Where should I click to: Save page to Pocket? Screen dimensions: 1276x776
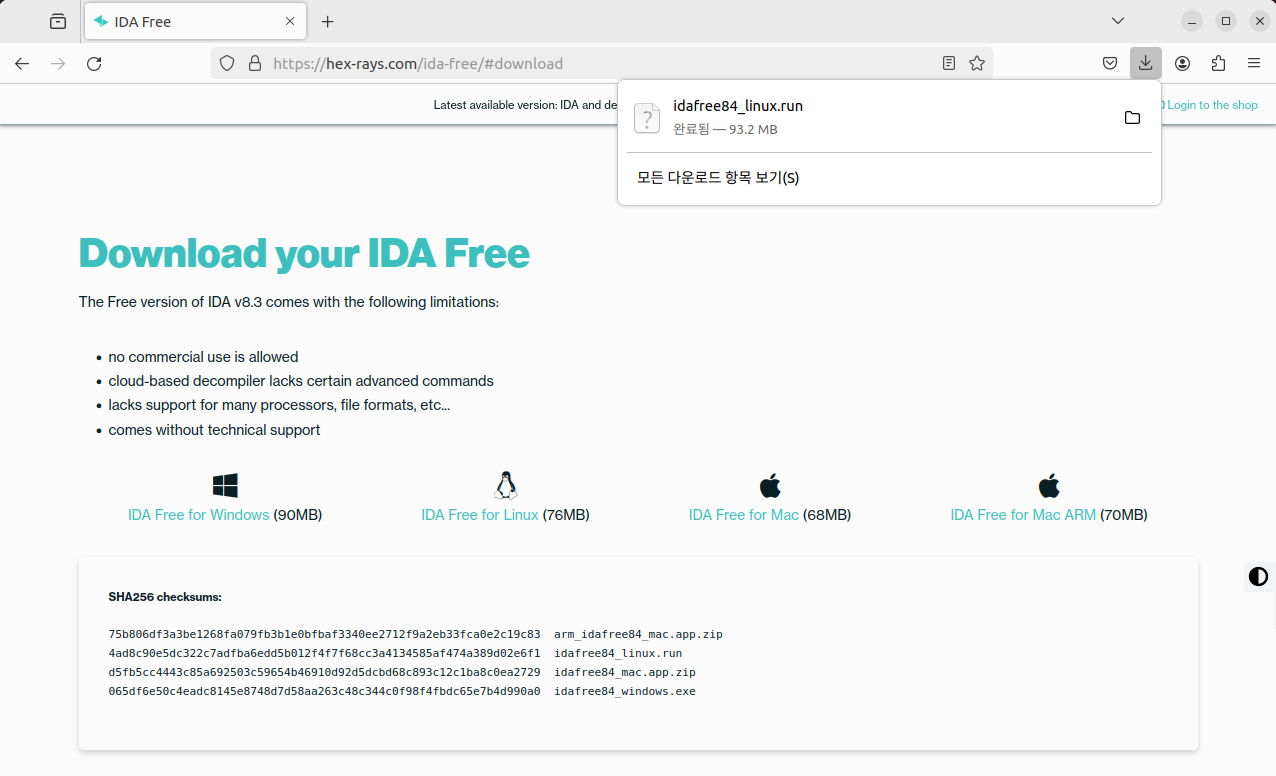click(1110, 63)
